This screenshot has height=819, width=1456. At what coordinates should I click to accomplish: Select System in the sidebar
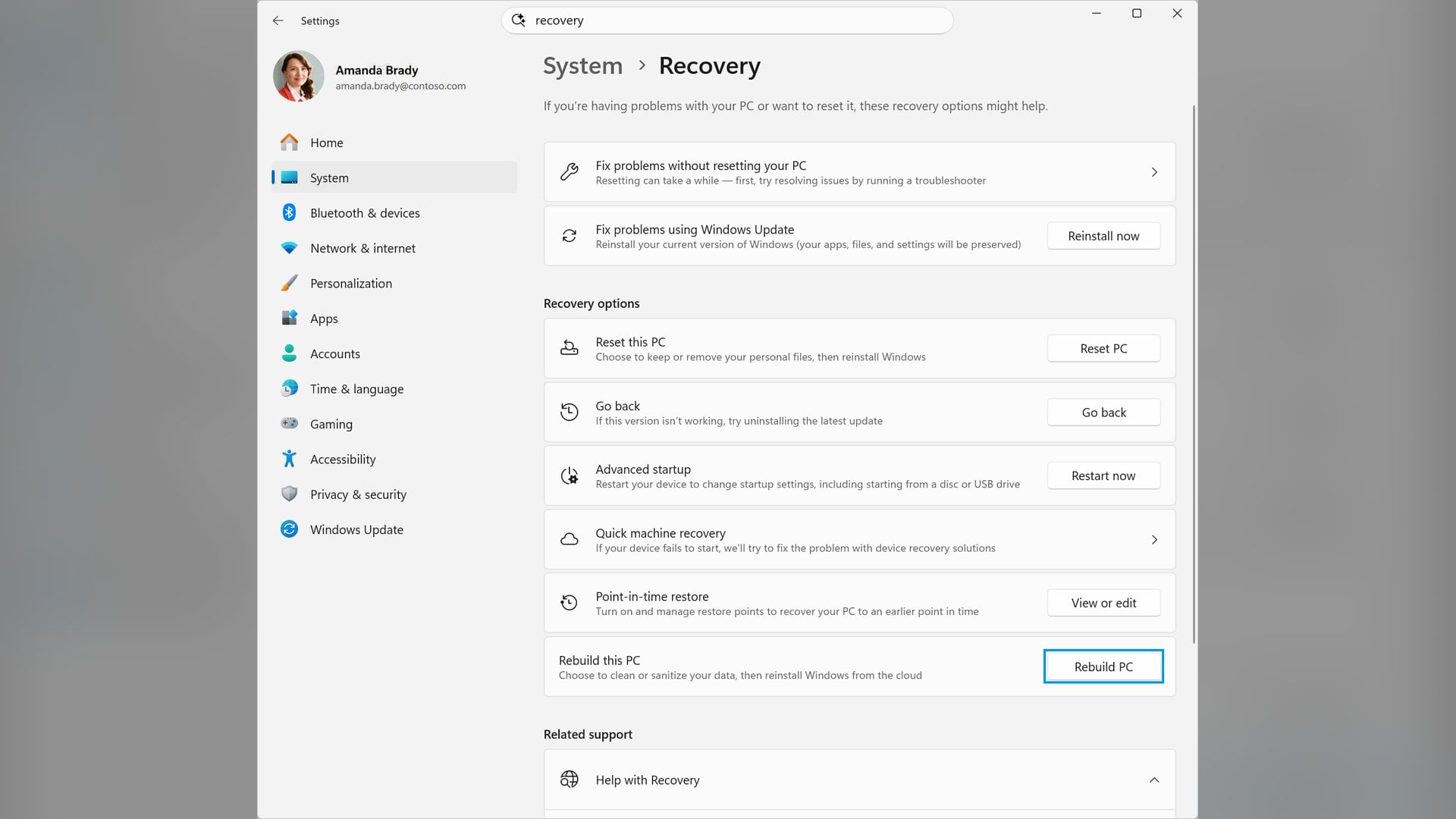[x=394, y=177]
